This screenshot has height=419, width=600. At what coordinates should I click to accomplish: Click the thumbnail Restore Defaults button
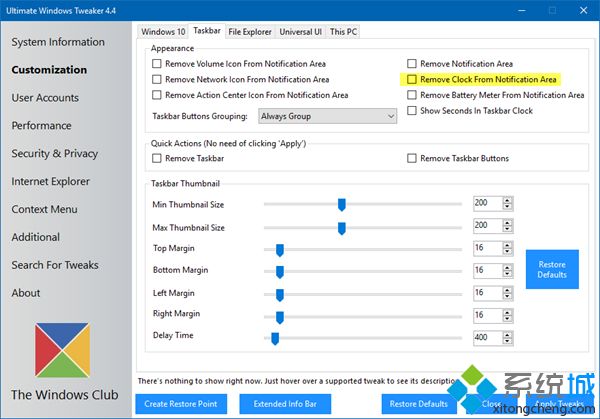point(552,269)
